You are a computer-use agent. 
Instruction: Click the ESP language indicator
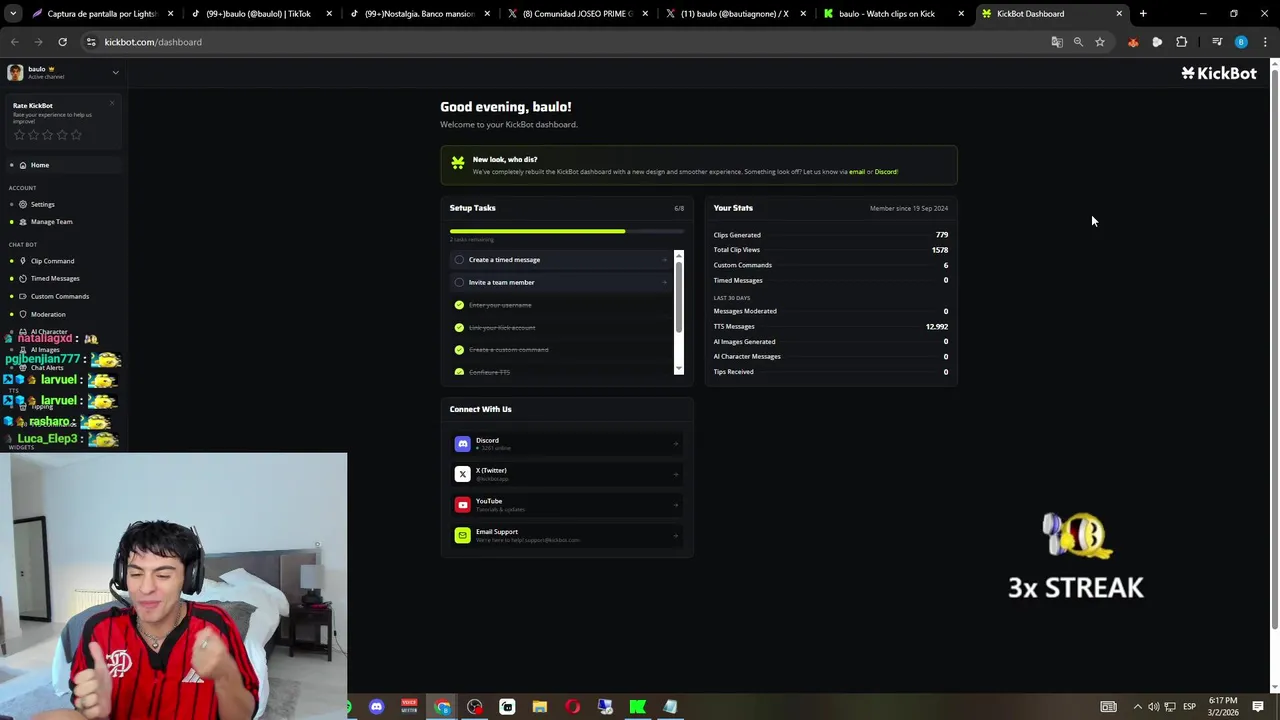click(x=1189, y=707)
